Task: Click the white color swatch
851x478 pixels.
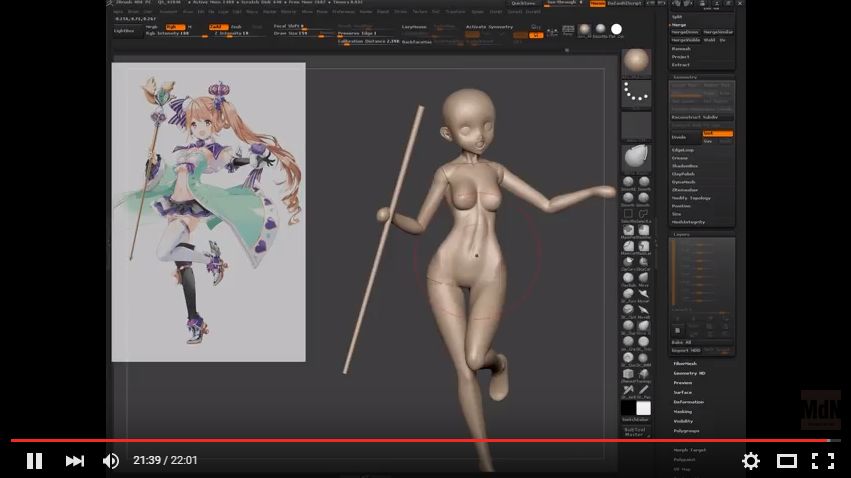Action: tap(643, 408)
